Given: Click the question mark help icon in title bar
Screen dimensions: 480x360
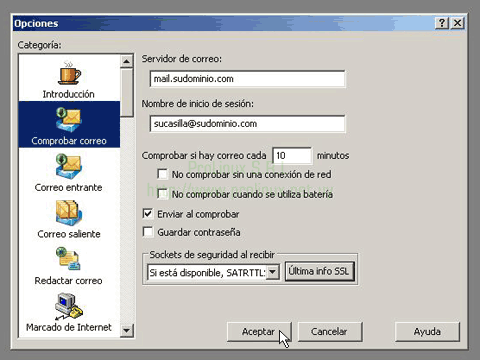Looking at the screenshot, I should (442, 23).
